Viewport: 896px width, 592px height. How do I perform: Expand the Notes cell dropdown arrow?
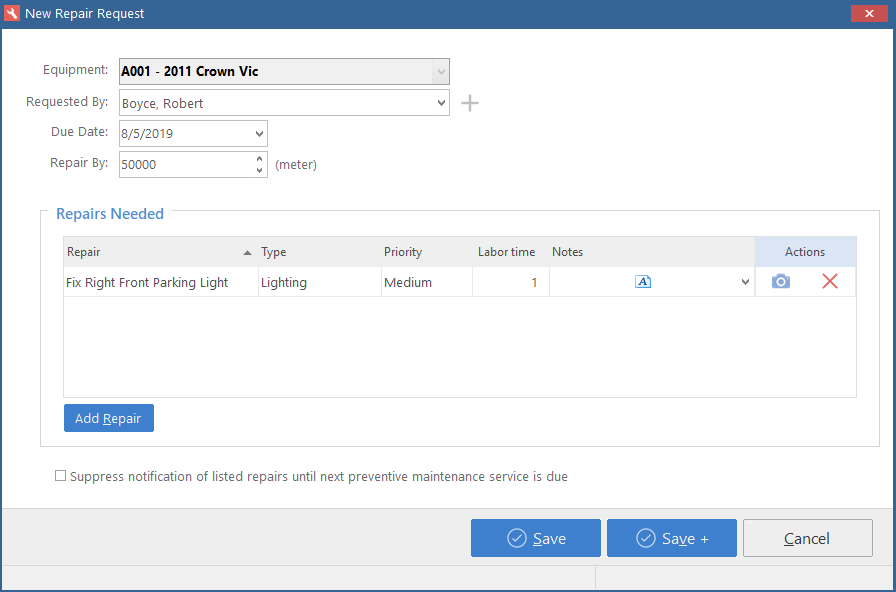click(745, 282)
